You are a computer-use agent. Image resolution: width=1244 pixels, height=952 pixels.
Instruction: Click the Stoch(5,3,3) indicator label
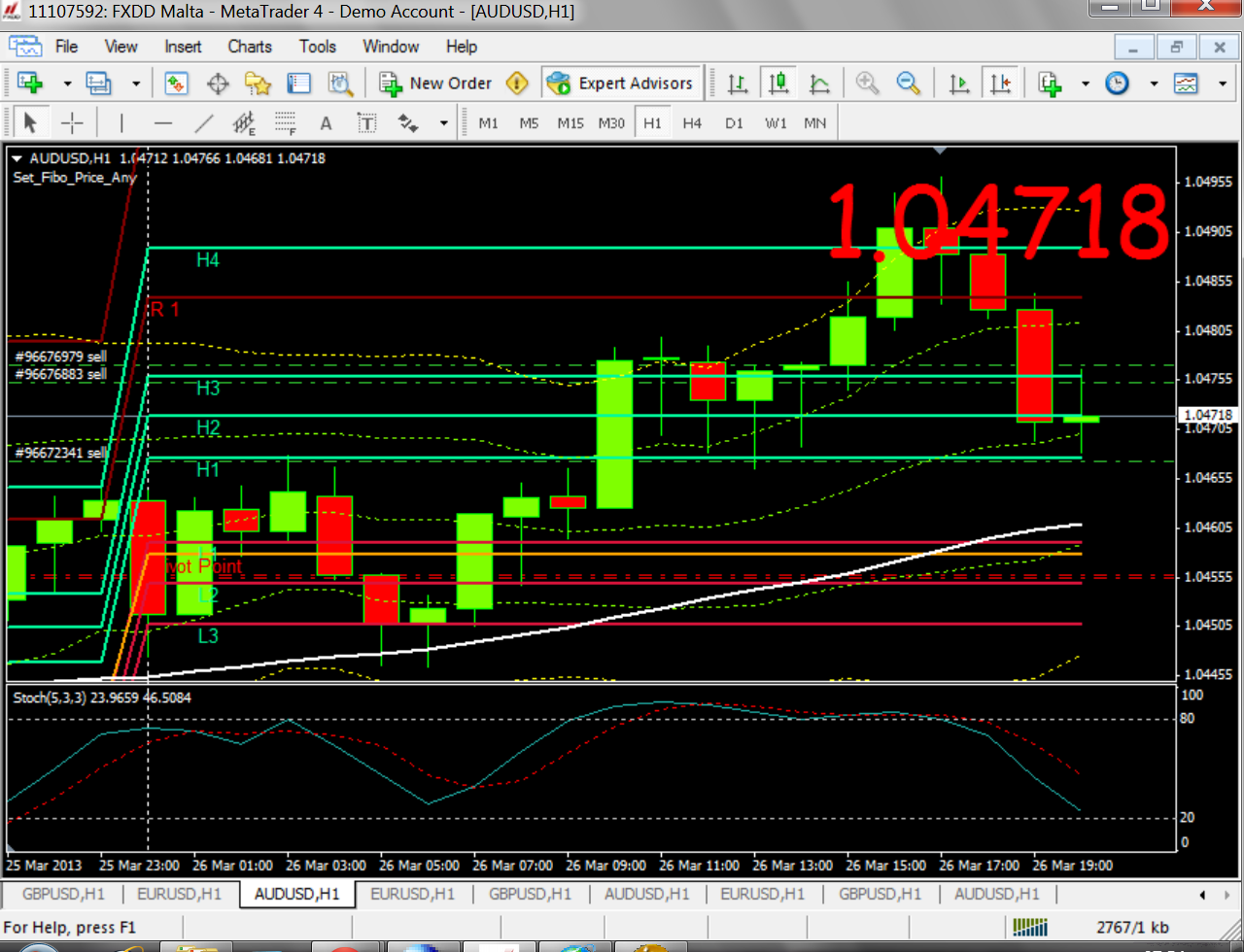click(x=102, y=697)
